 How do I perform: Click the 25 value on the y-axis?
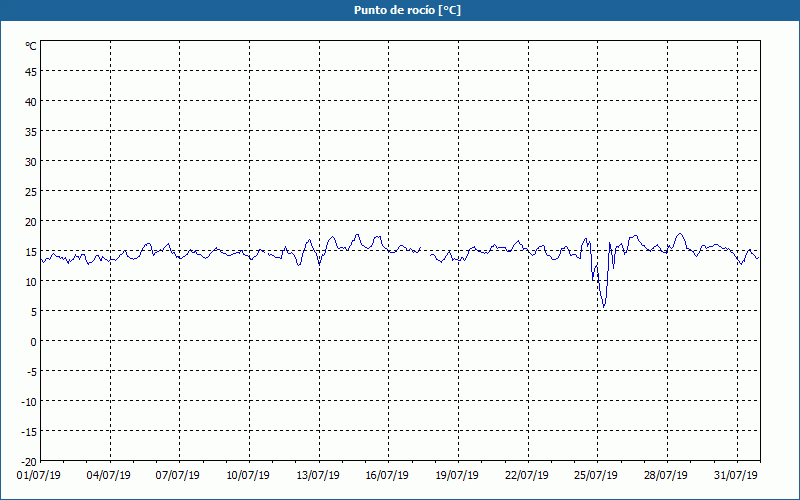31,192
